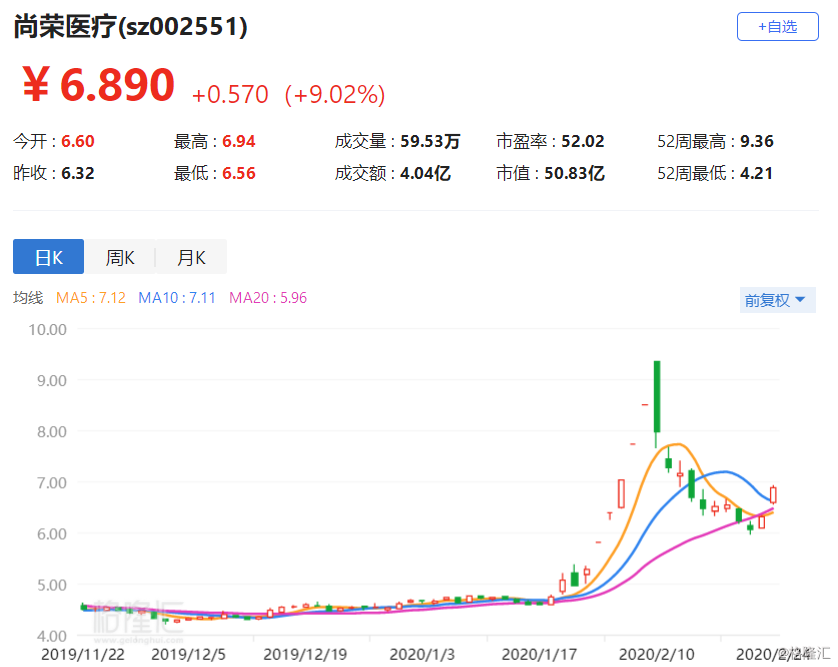
Task: Click the 2019/12/19 date axis label
Action: click(x=305, y=654)
